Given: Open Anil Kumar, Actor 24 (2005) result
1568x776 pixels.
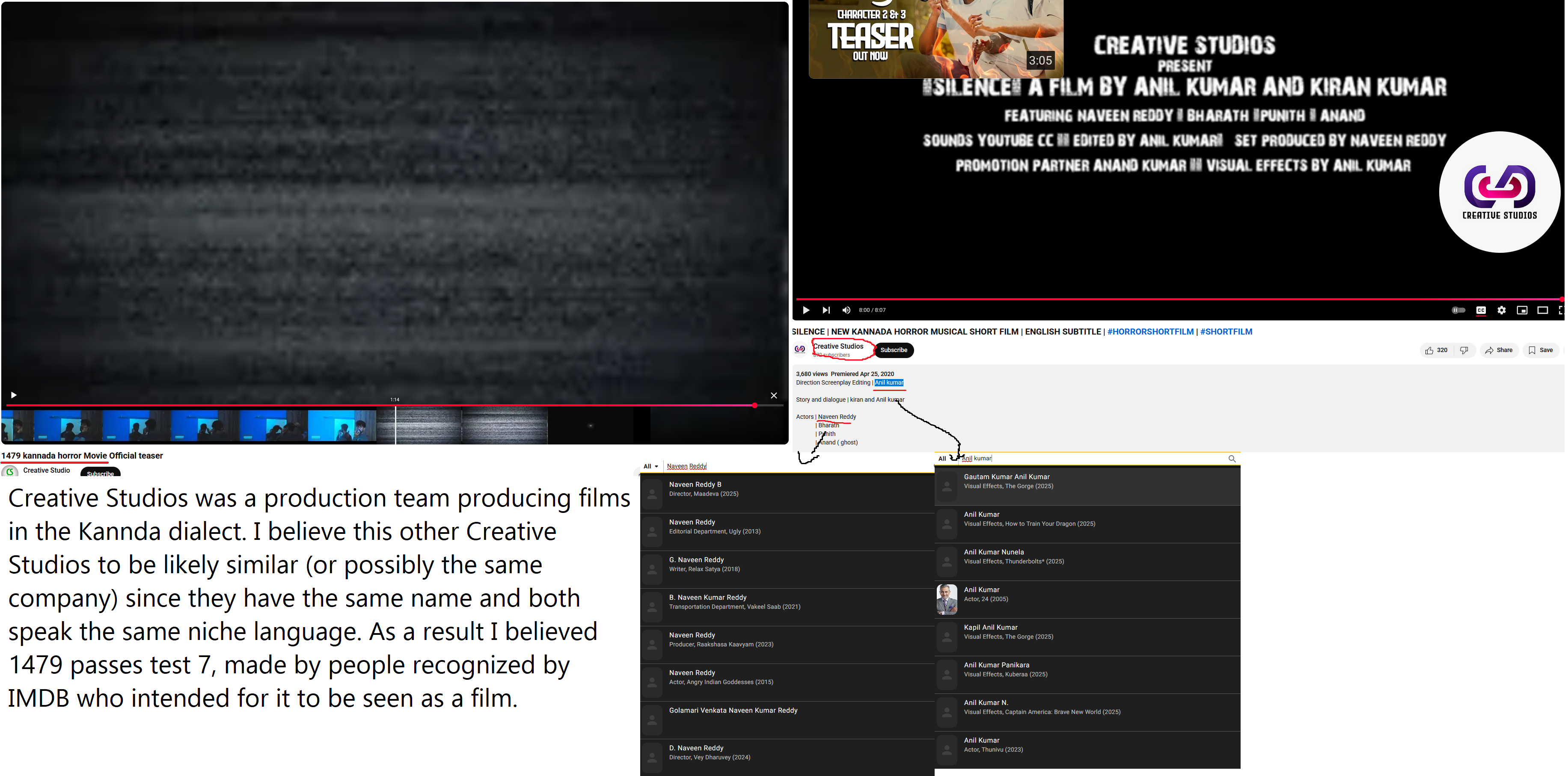Looking at the screenshot, I should [x=1087, y=599].
